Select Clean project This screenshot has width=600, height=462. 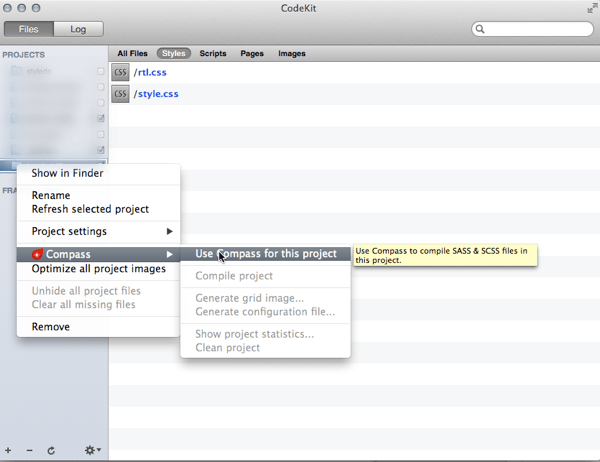[x=266, y=348]
